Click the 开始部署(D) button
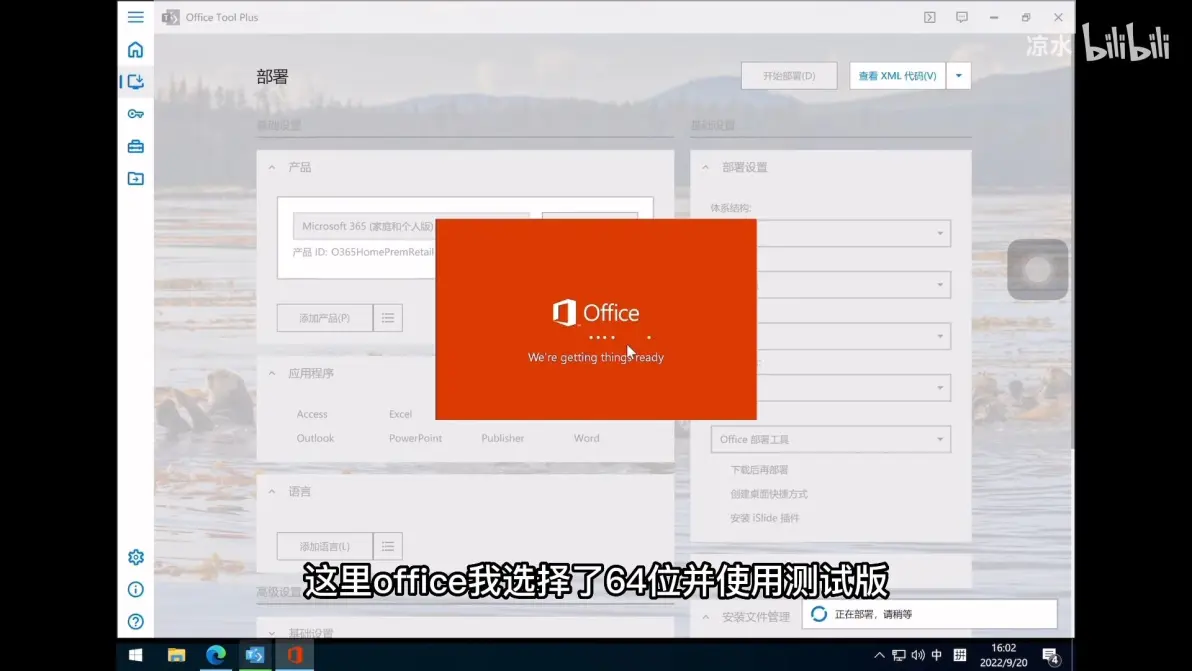Viewport: 1192px width, 671px height. pos(789,76)
